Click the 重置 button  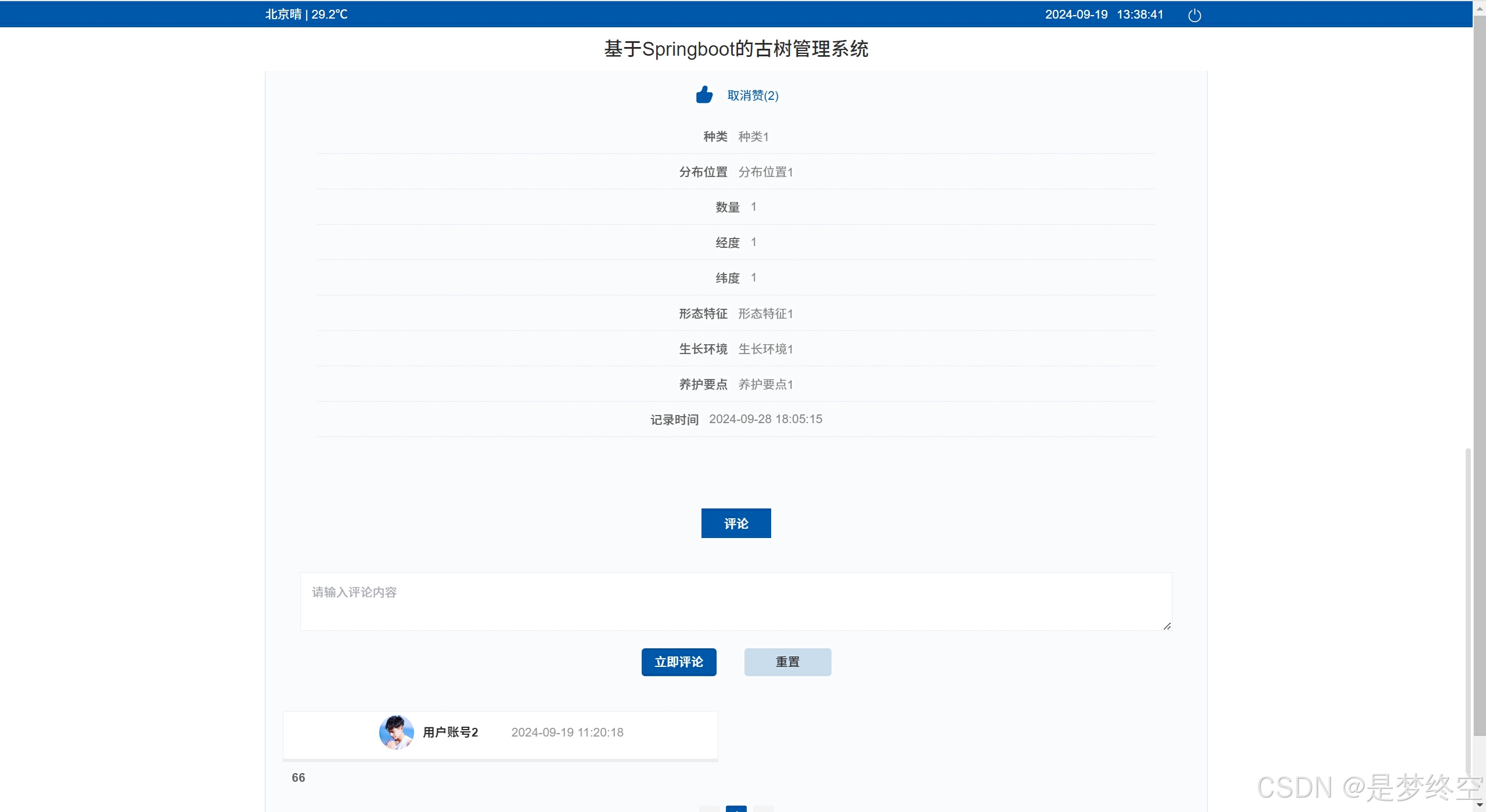pos(787,662)
